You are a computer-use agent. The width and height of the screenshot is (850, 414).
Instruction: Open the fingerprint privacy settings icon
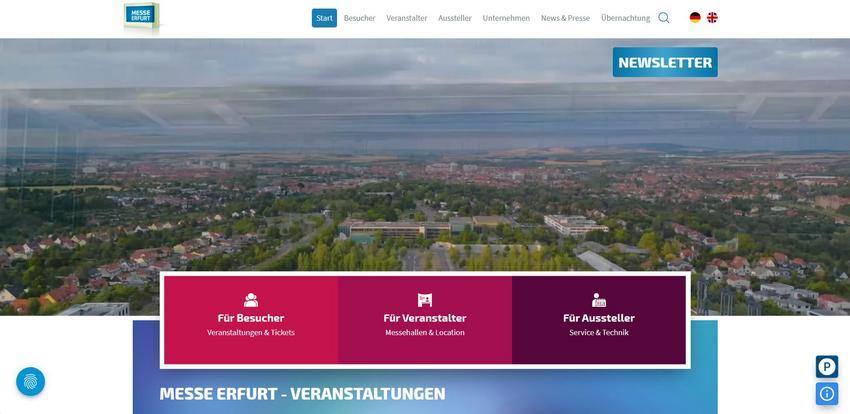tap(30, 381)
